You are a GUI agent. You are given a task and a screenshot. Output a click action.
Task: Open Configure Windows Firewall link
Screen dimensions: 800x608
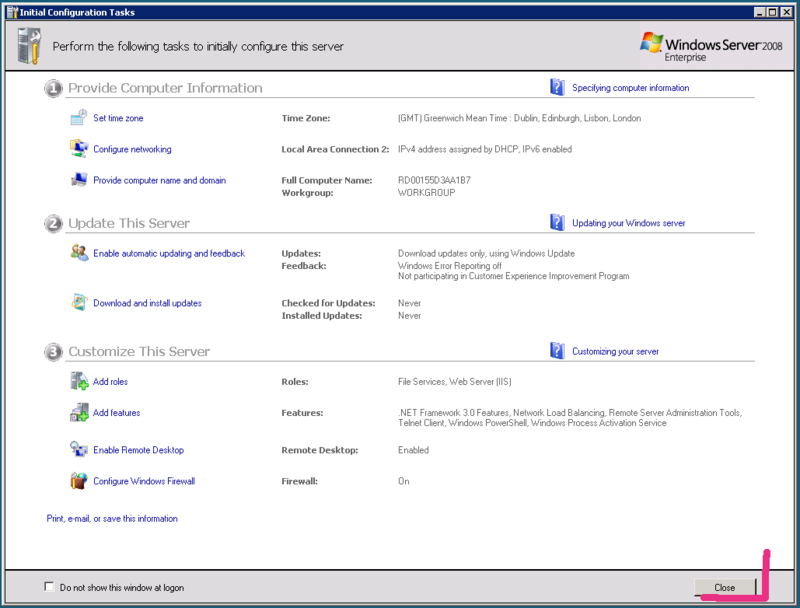[144, 481]
